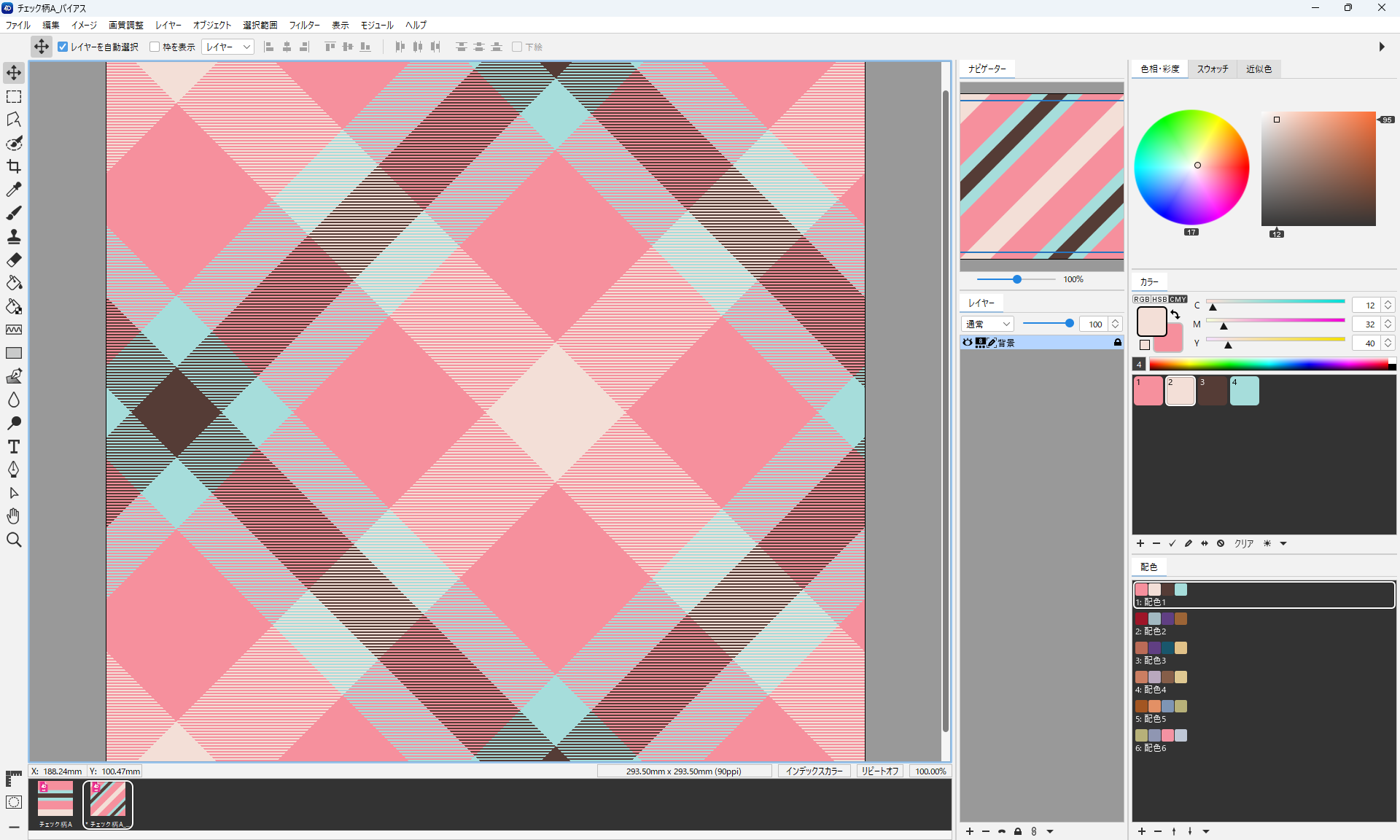Select the Blur droplet tool
1400x840 pixels.
(14, 400)
